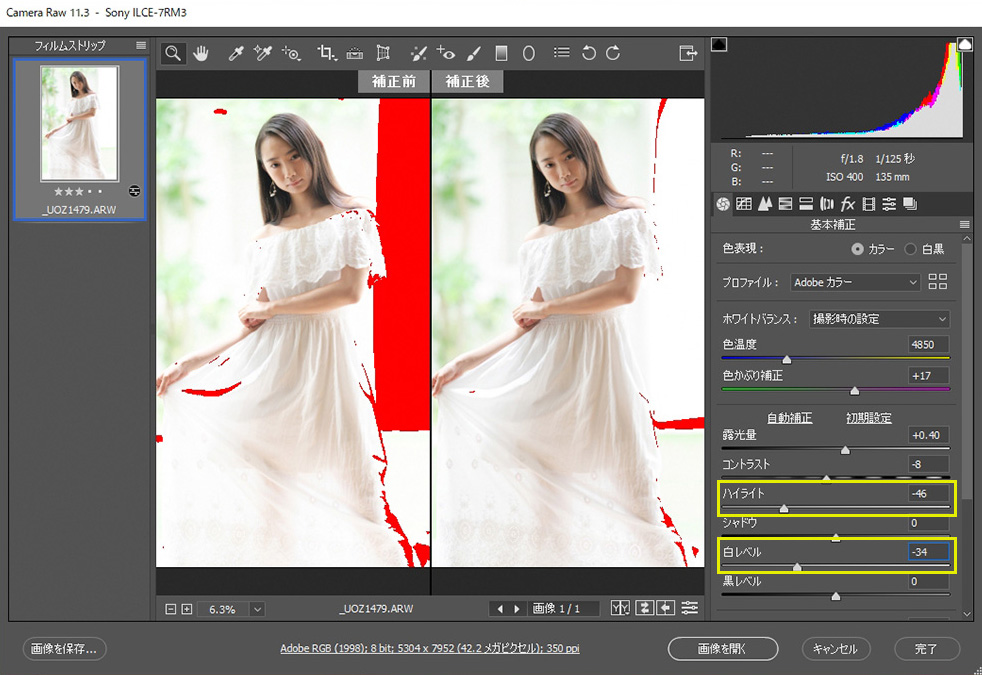Screen dimensions: 982x675
Task: Rotate image counterclockwise
Action: (x=589, y=53)
